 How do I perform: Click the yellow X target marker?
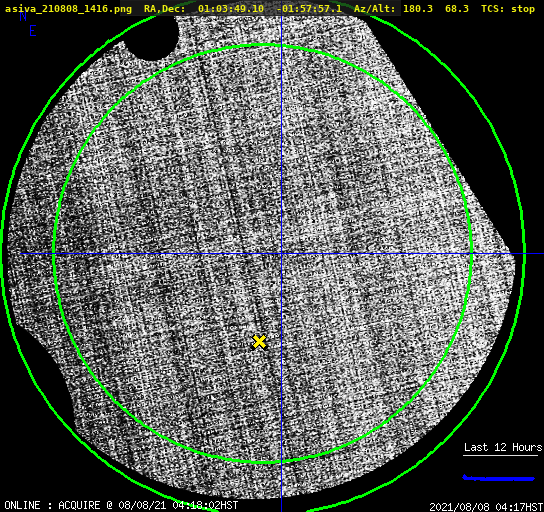[x=259, y=342]
